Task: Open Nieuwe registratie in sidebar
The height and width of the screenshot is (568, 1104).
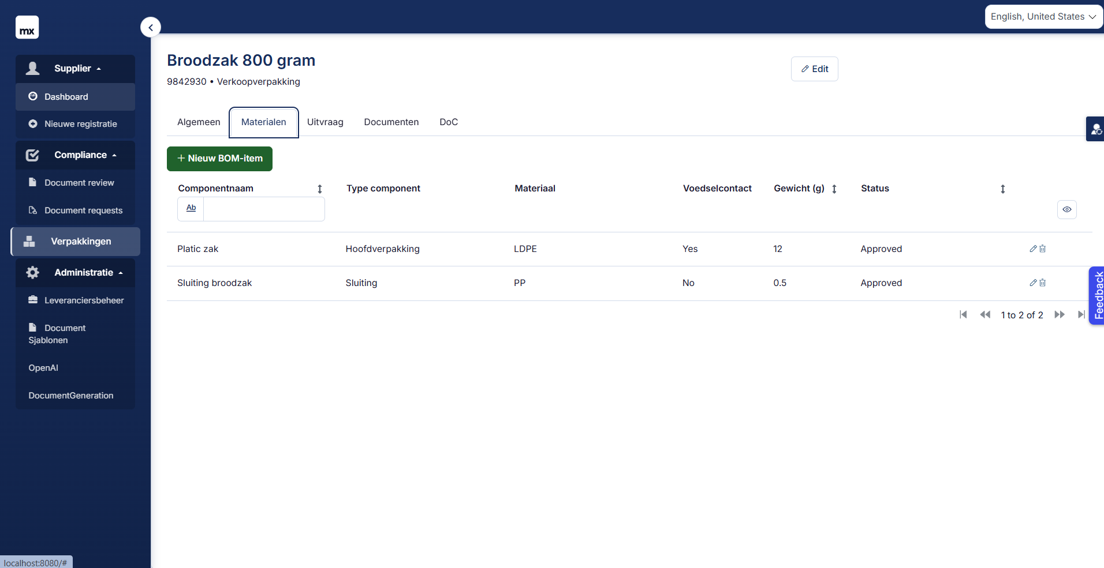Action: point(75,124)
